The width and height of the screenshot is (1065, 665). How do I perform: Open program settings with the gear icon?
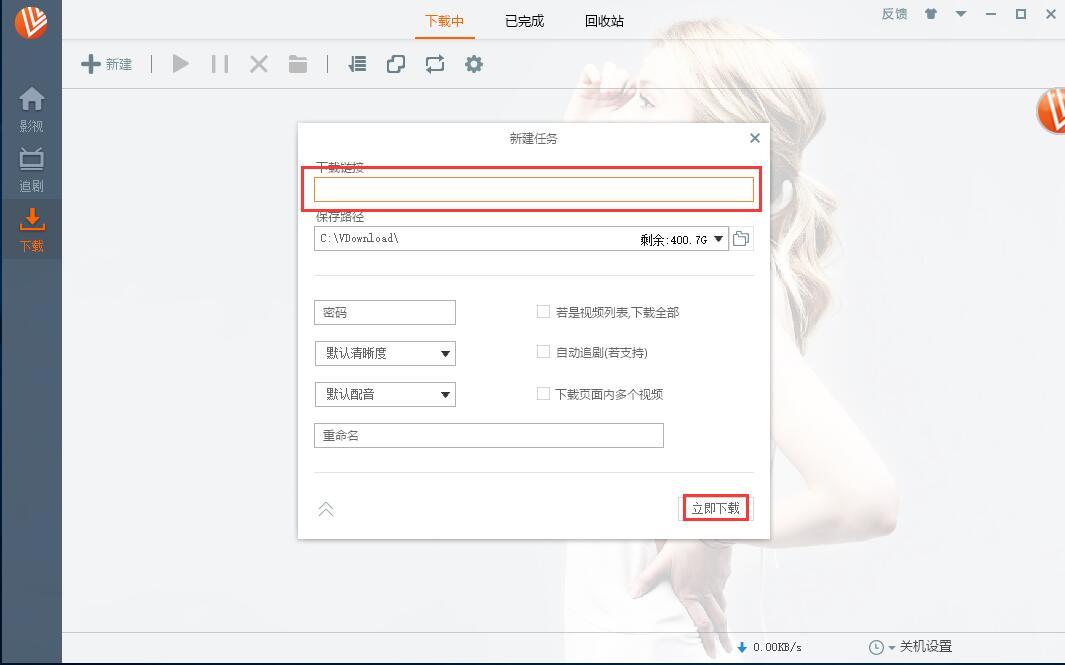coord(473,63)
